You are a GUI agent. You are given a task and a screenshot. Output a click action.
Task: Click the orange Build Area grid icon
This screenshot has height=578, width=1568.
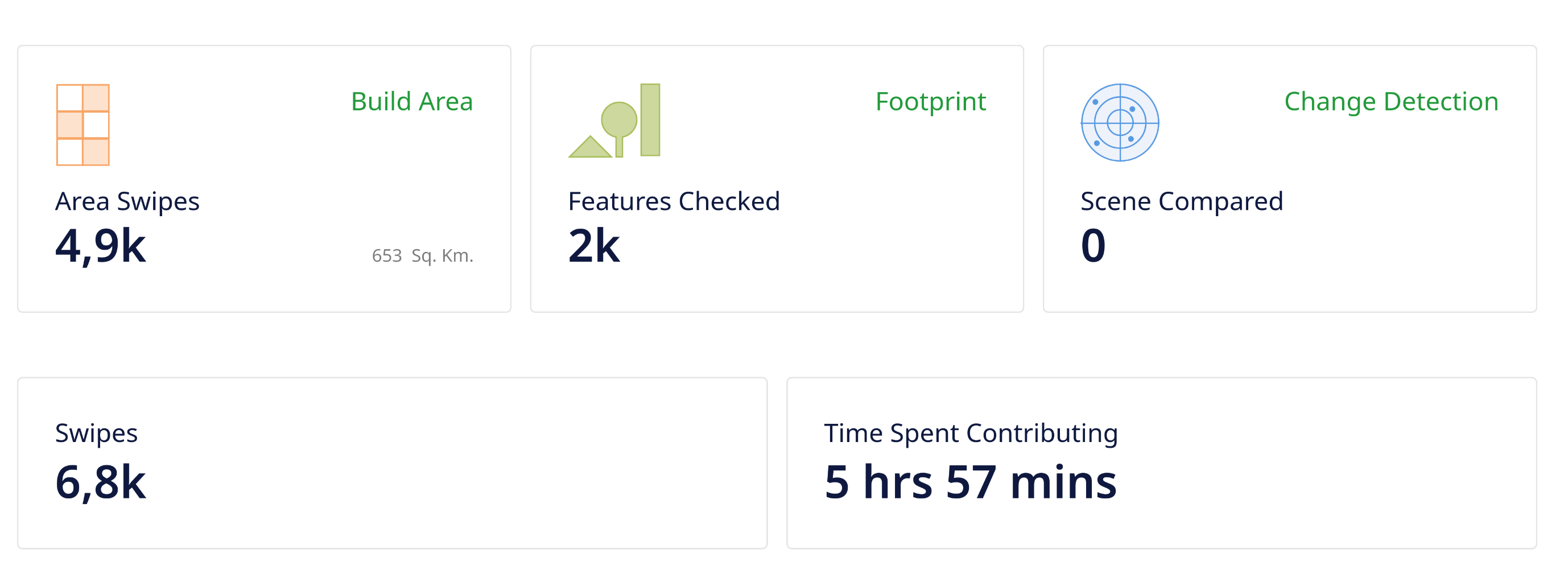point(83,125)
